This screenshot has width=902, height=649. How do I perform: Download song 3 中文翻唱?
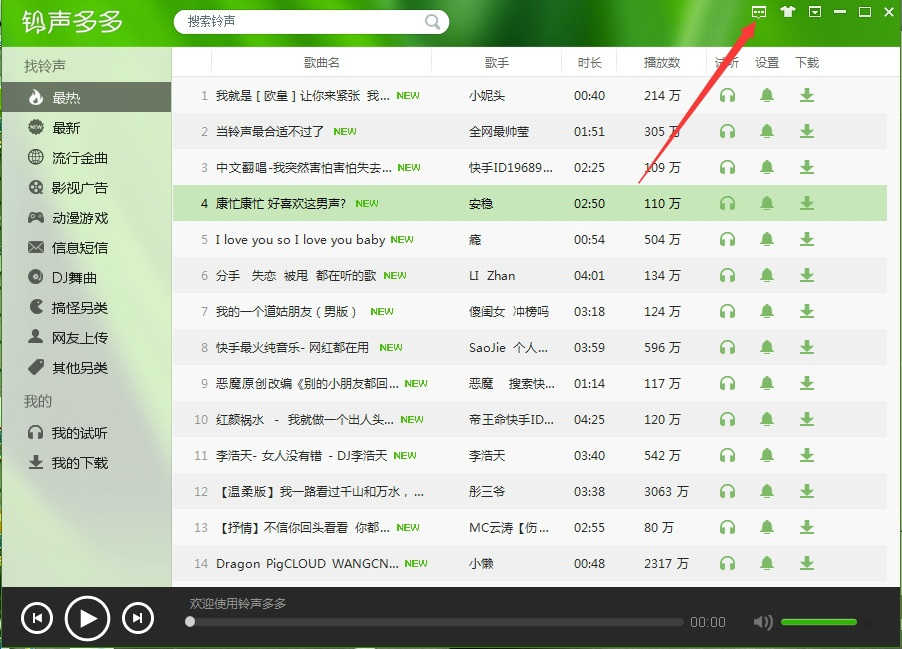click(x=807, y=167)
